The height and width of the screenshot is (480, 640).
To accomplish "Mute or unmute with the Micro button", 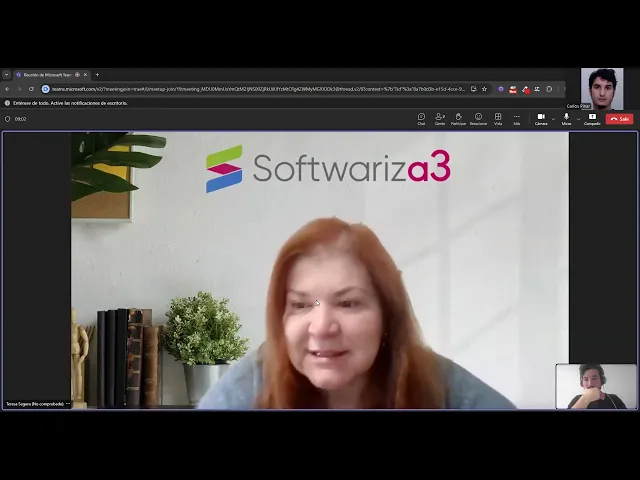I will (x=566, y=119).
